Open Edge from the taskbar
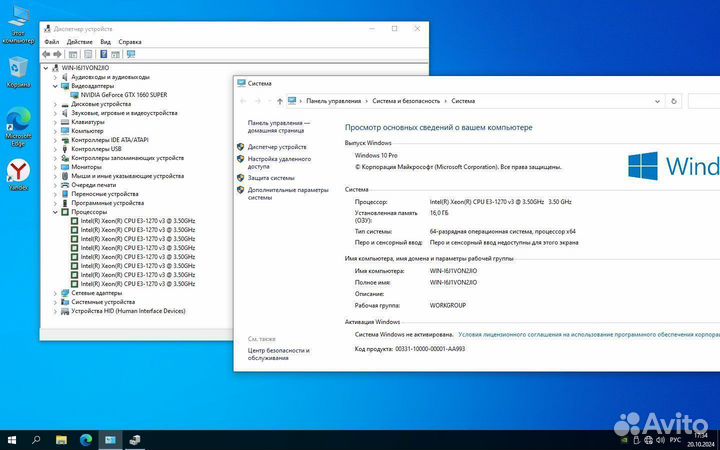 [x=86, y=440]
